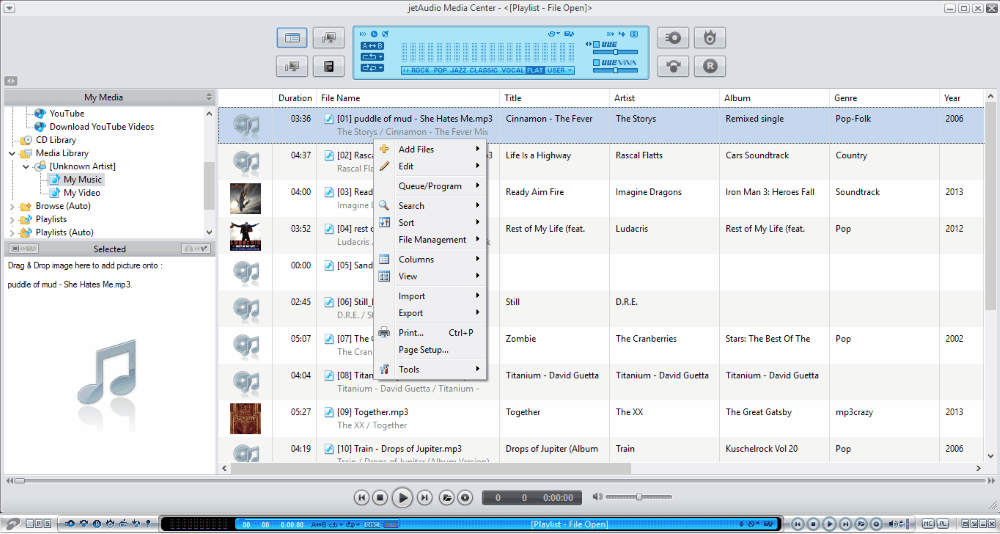Sort by the Genre column header
Image resolution: width=1000 pixels, height=534 pixels.
click(x=884, y=98)
